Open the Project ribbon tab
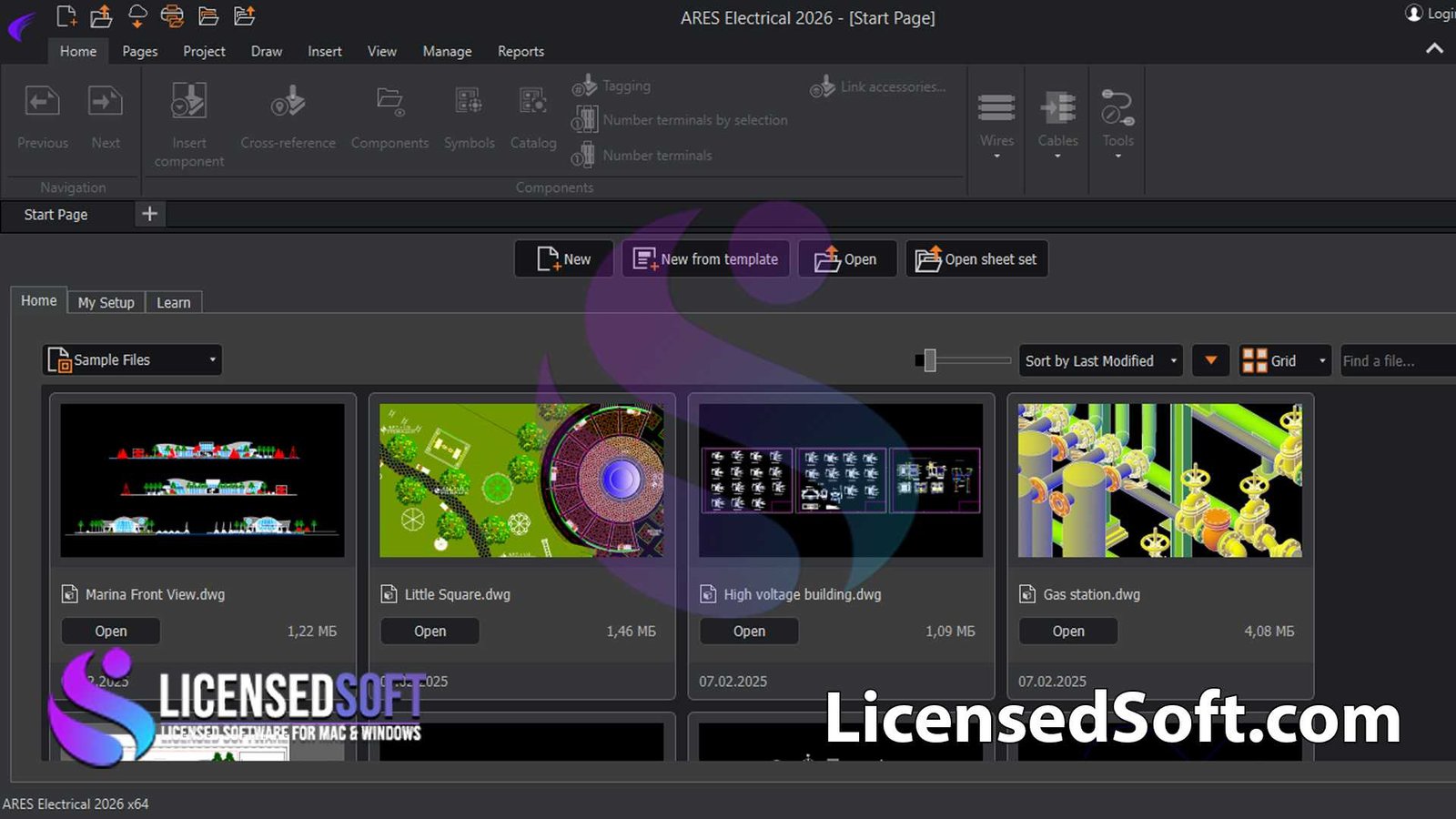Screen dimensions: 1456x819 pyautogui.click(x=204, y=51)
